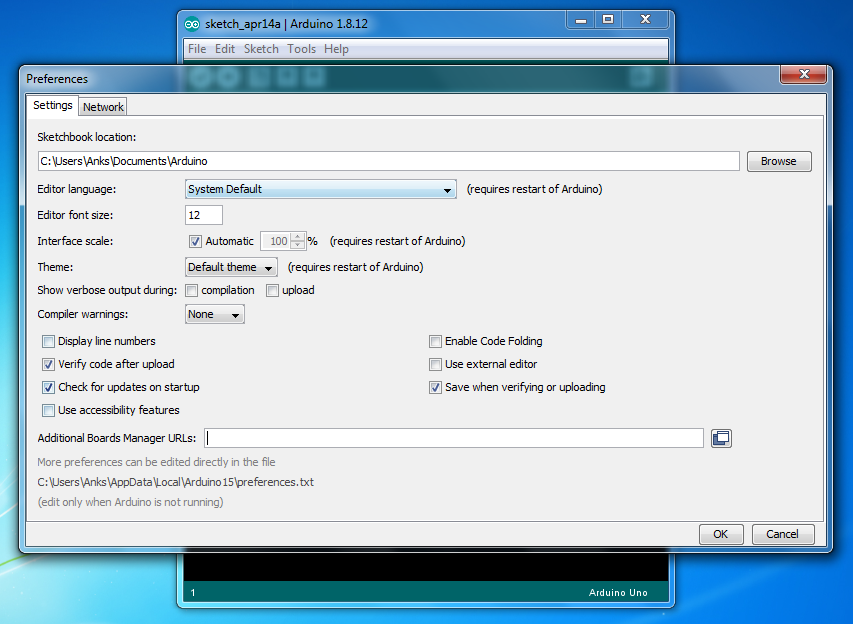Screen dimensions: 853x624
Task: Click the Arduino logo in the sketch window title bar
Action: (191, 24)
